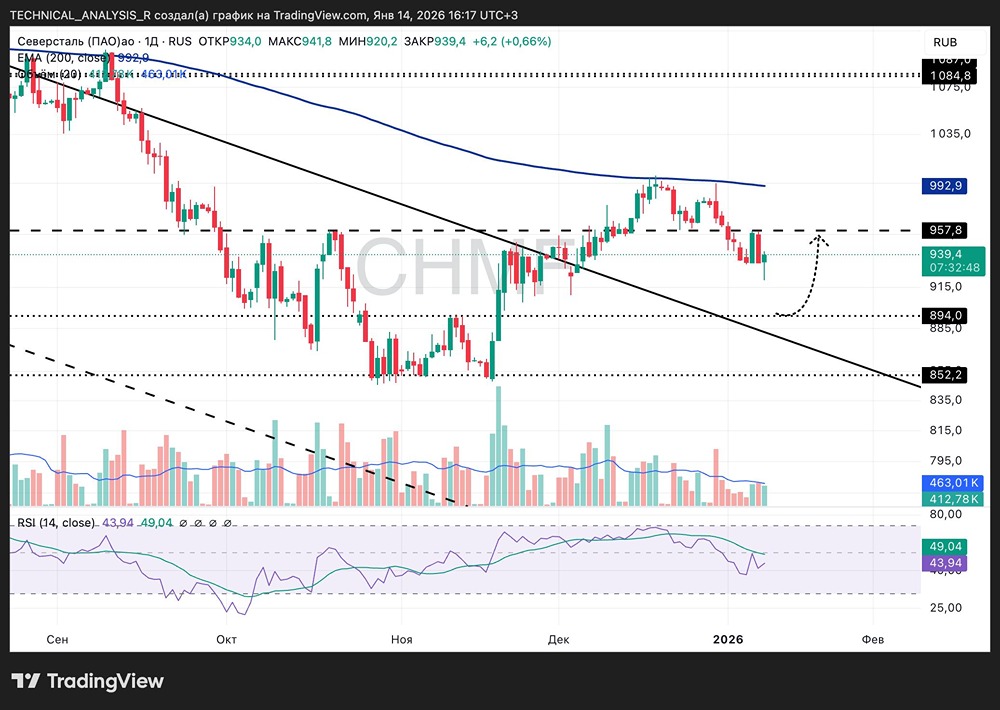
Task: Click the 852,2 dotted level price label
Action: [945, 375]
